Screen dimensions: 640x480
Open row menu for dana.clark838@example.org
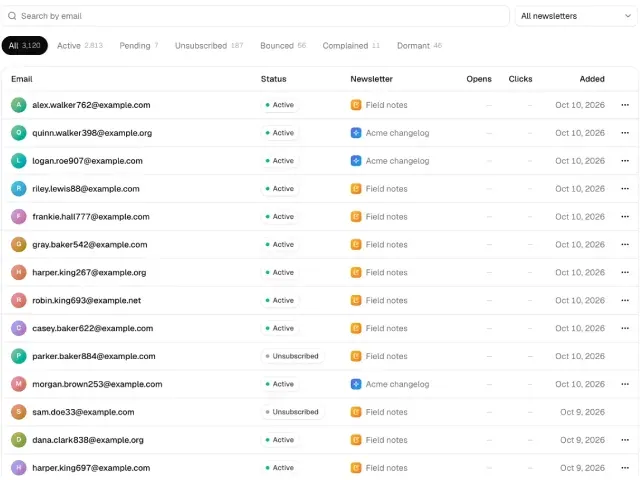[624, 440]
